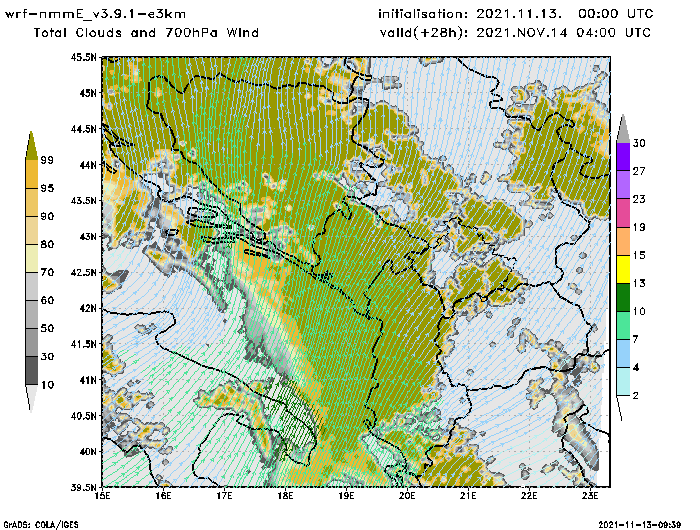
Task: Click the 27 label on wind legend
Action: pos(639,171)
